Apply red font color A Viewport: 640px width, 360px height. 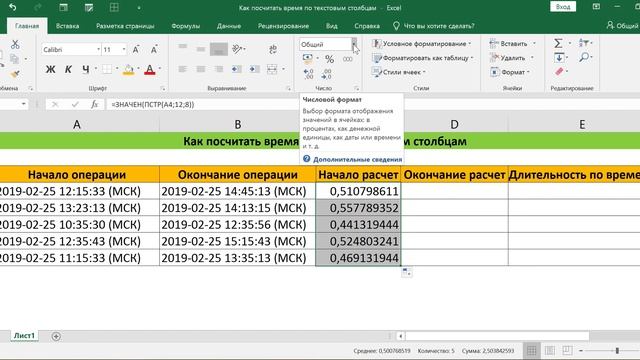pos(150,69)
